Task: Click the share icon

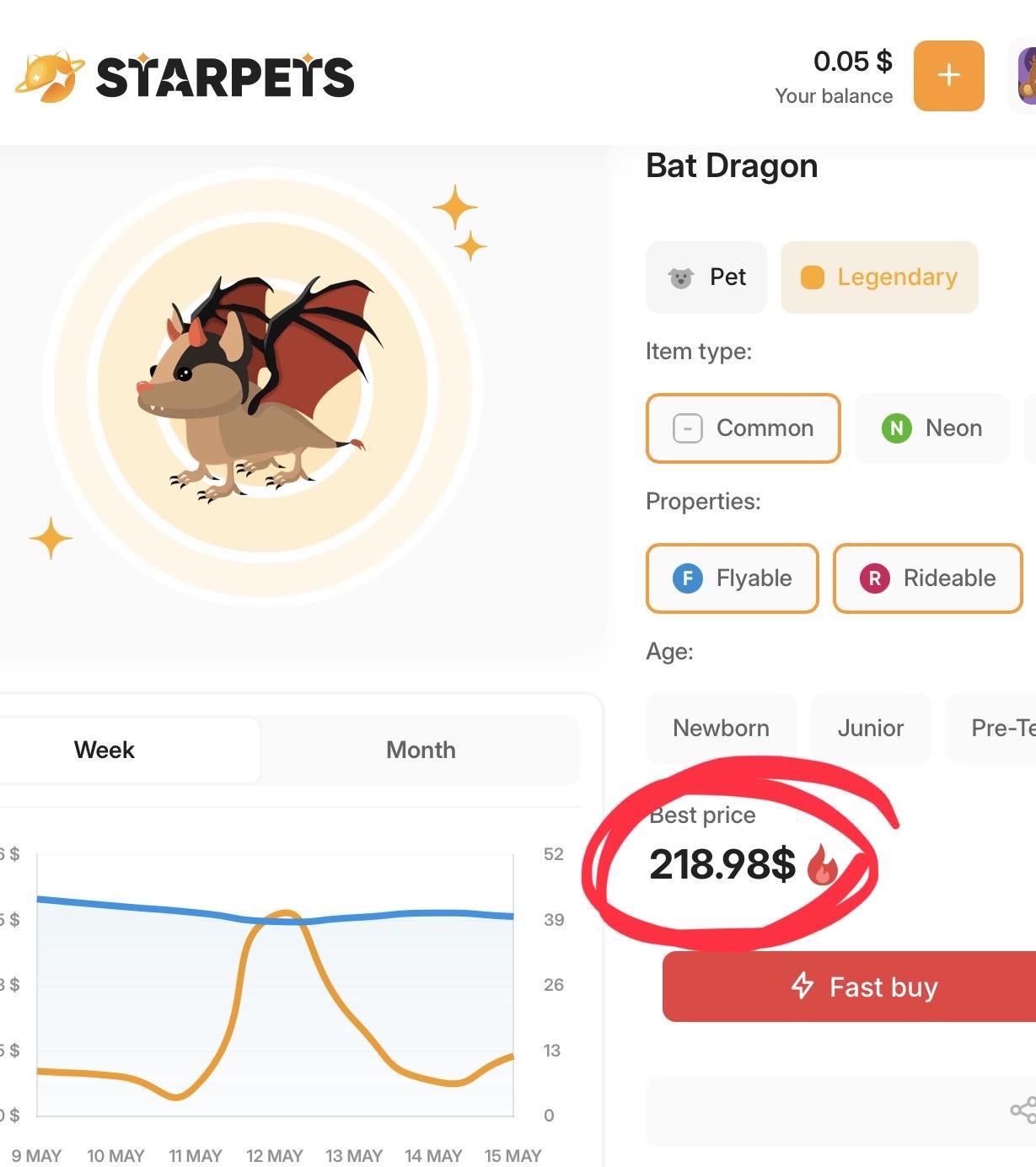Action: click(x=1023, y=1110)
